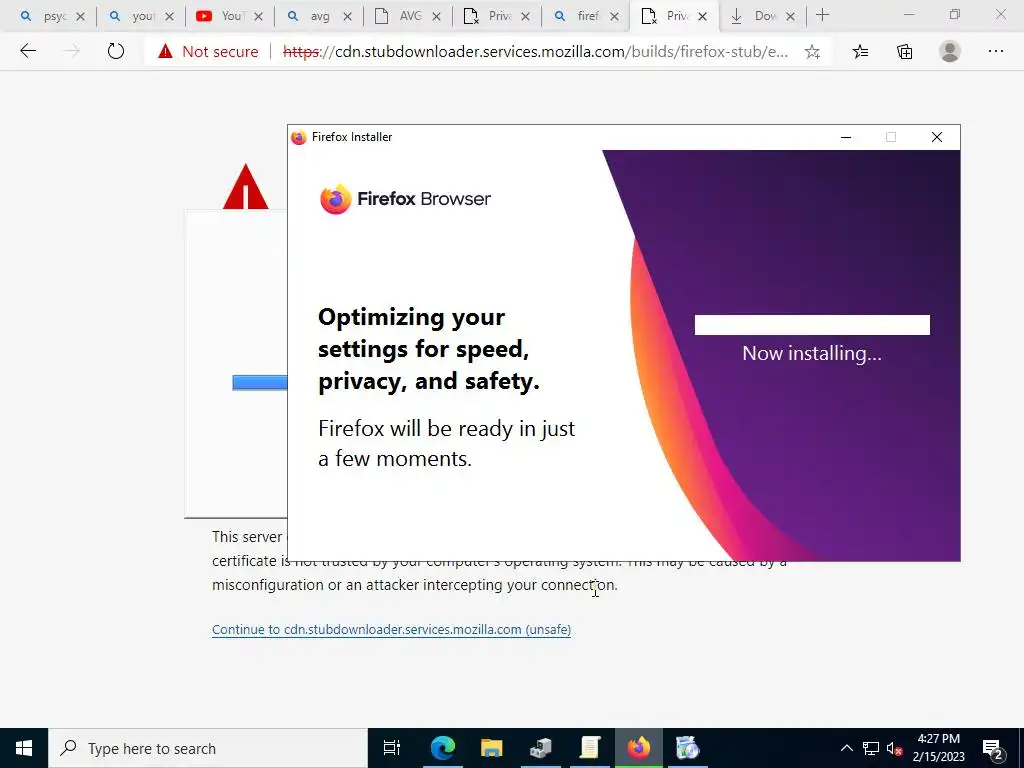
Task: Open Microsoft Edge from the taskbar
Action: point(442,748)
